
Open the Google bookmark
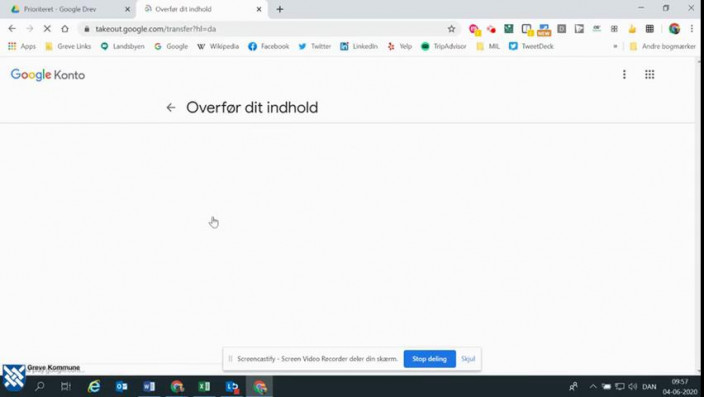(171, 46)
